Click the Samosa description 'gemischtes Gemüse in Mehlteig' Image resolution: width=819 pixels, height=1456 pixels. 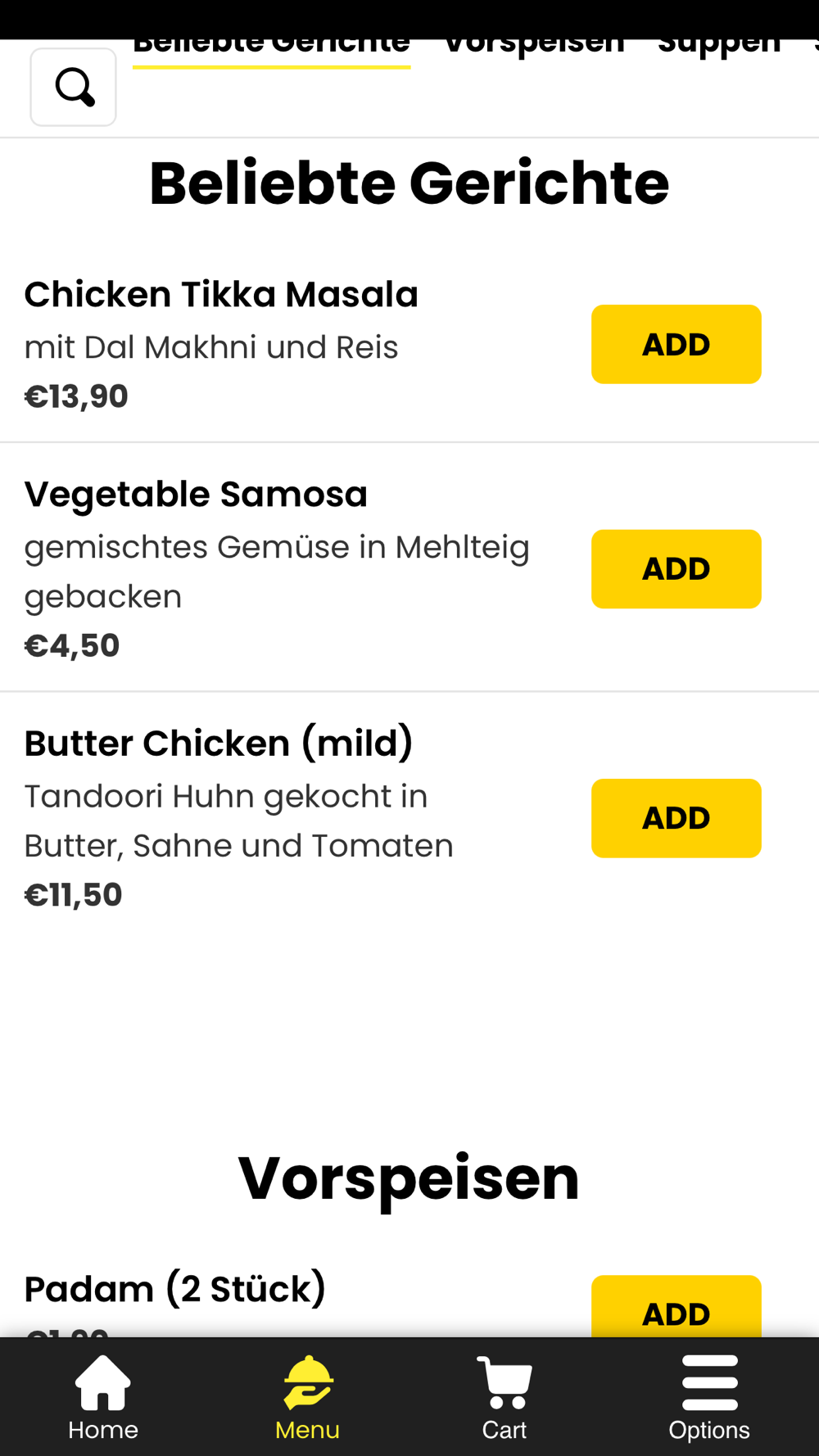[277, 547]
